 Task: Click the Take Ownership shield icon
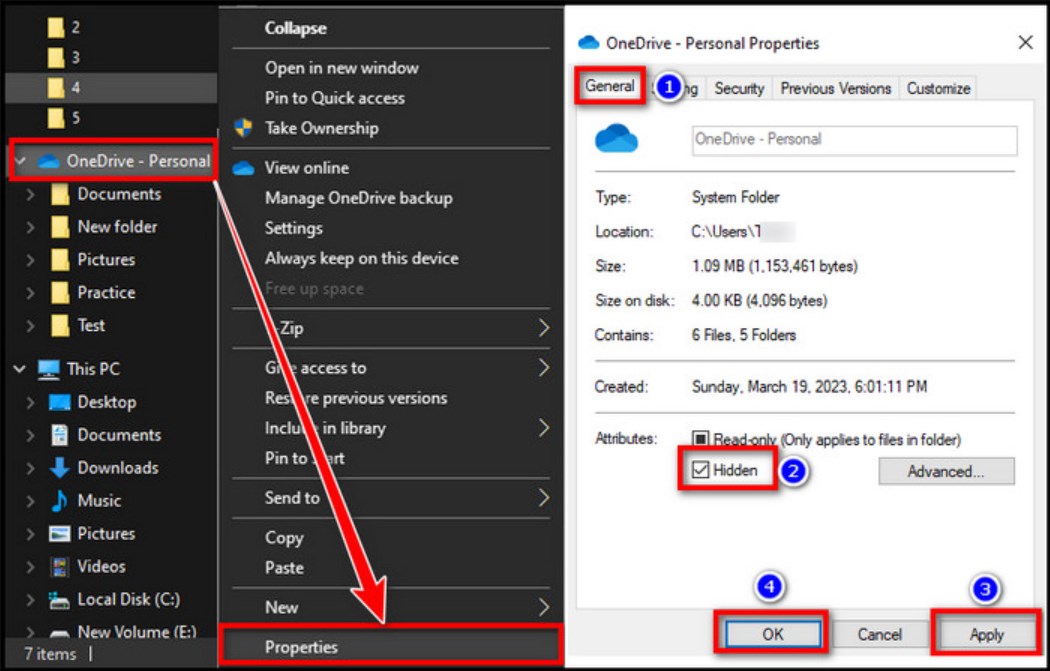(x=243, y=128)
